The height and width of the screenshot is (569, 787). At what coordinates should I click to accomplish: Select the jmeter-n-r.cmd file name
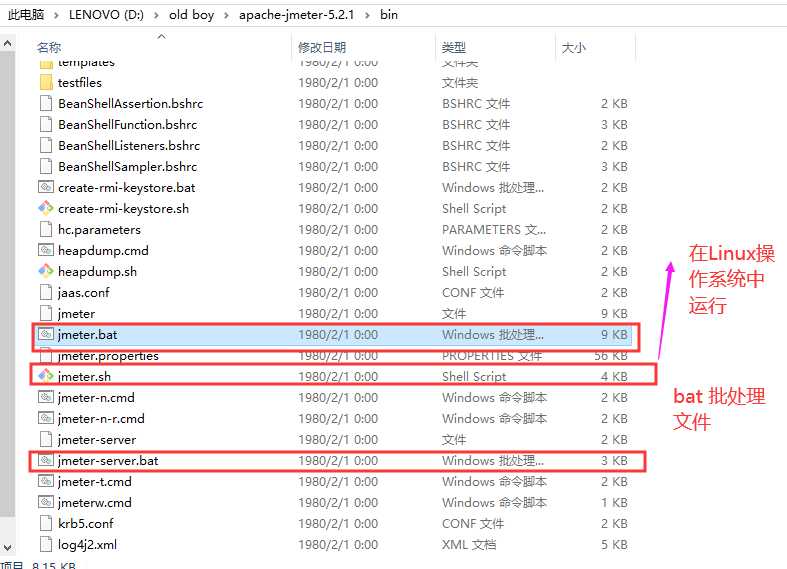click(x=101, y=418)
